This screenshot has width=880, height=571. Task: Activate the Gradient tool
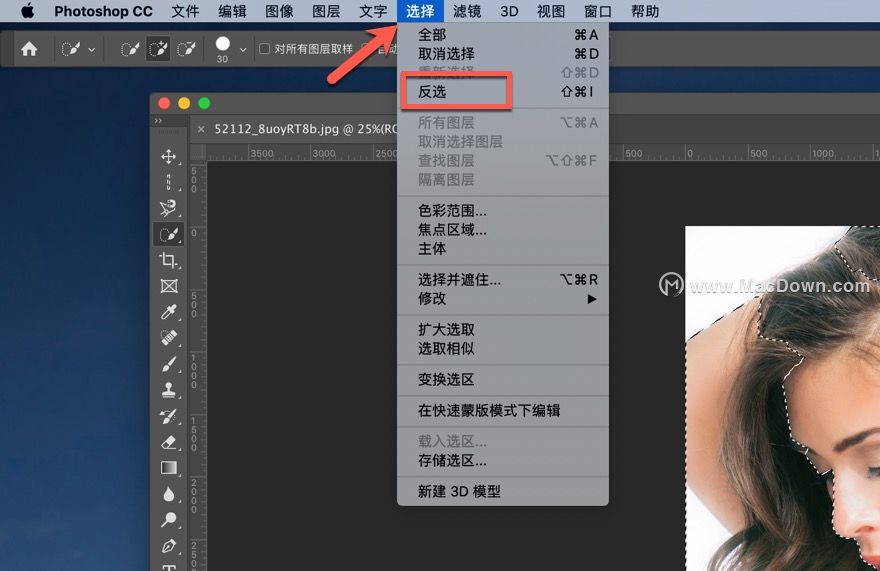click(x=168, y=468)
